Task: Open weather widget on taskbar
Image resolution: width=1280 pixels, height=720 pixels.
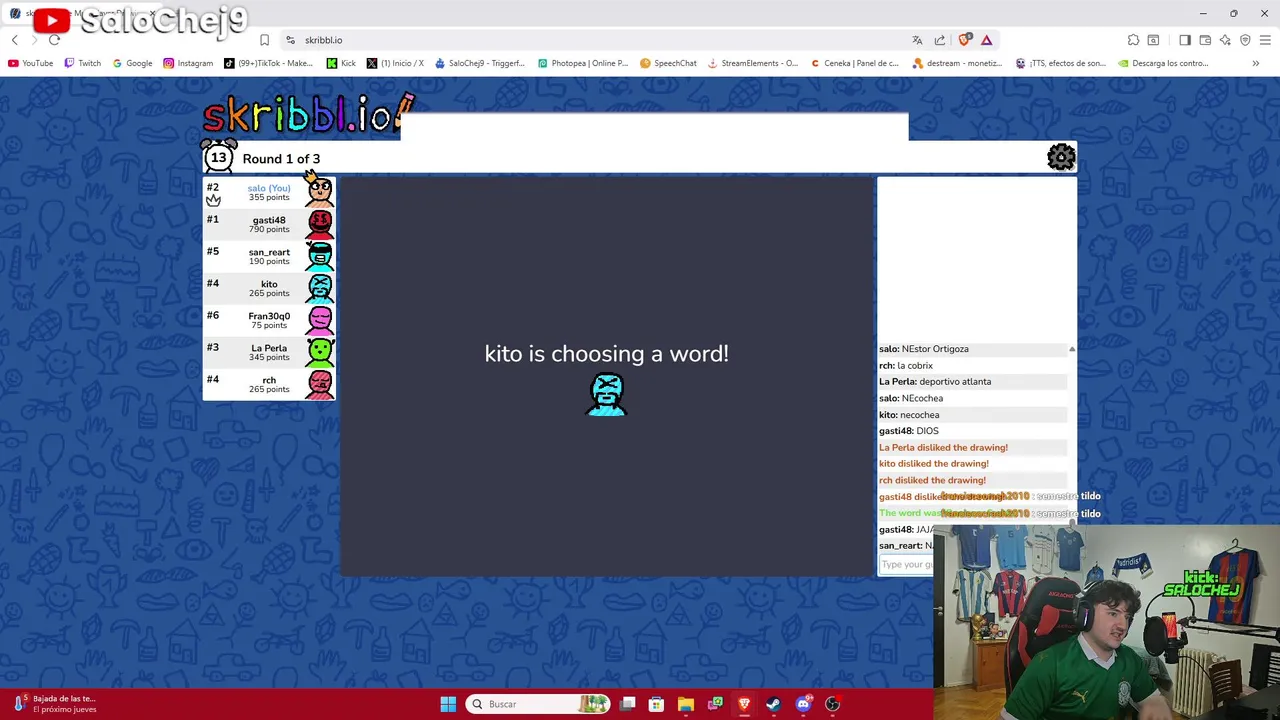Action: coord(55,704)
